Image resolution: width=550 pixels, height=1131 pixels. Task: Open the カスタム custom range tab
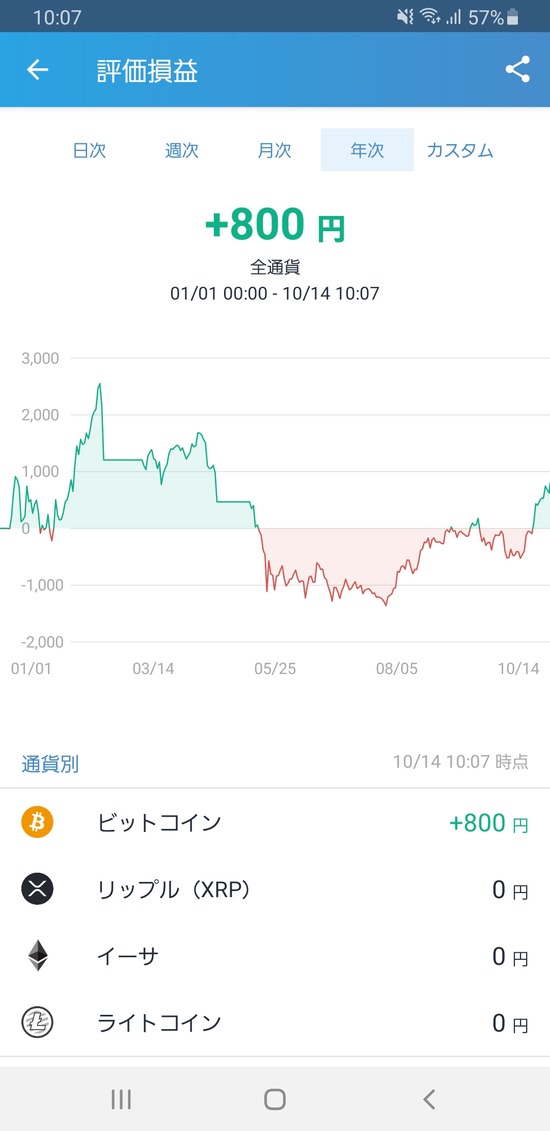pyautogui.click(x=460, y=150)
